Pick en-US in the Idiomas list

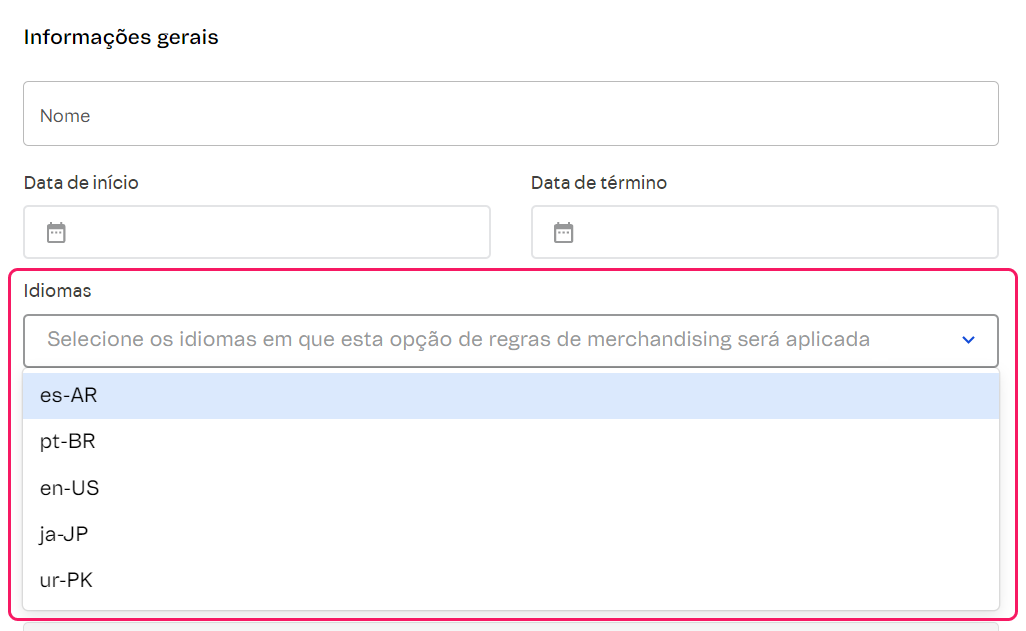click(x=70, y=489)
